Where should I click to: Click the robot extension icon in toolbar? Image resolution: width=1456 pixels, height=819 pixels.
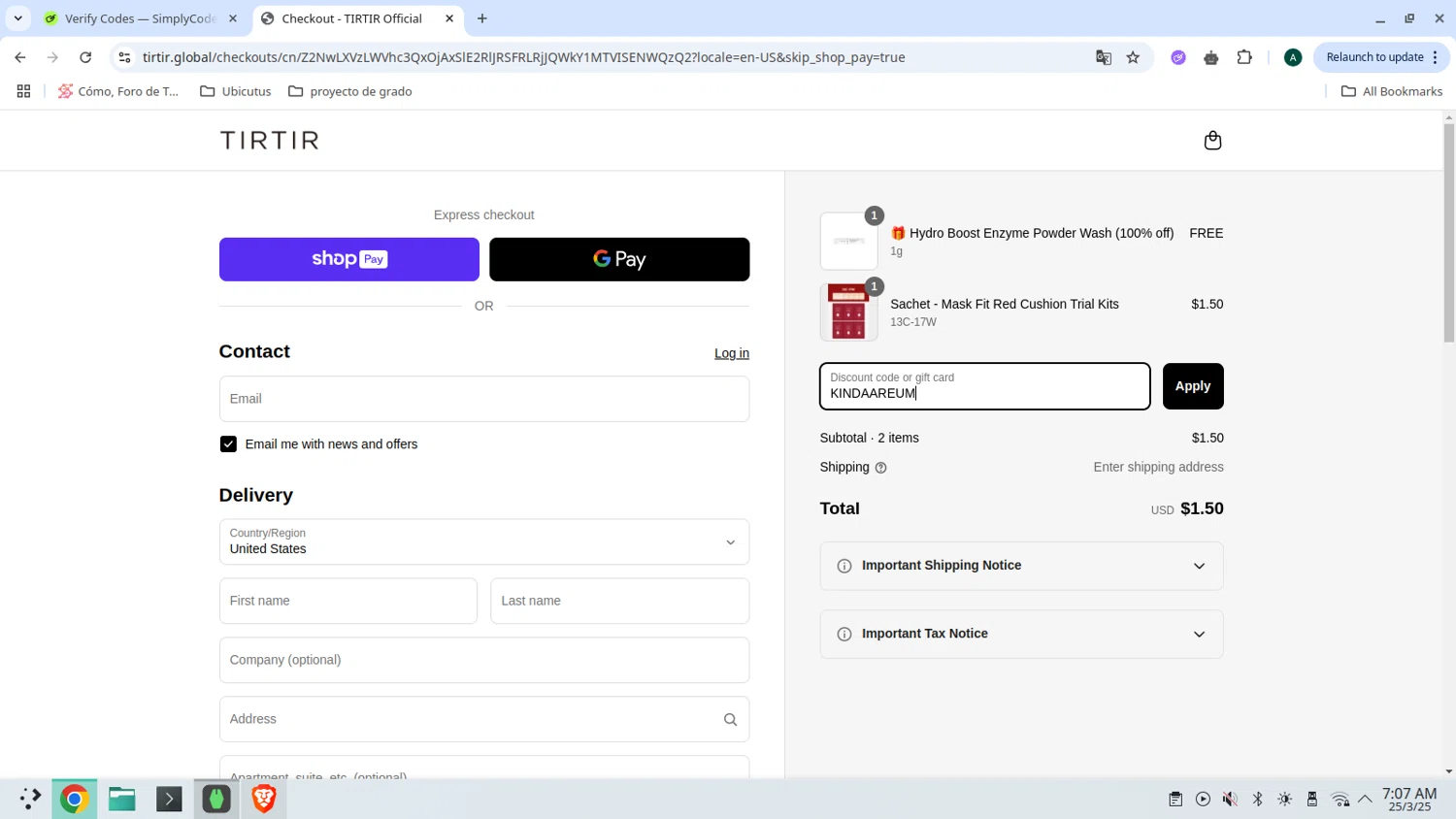1211,57
